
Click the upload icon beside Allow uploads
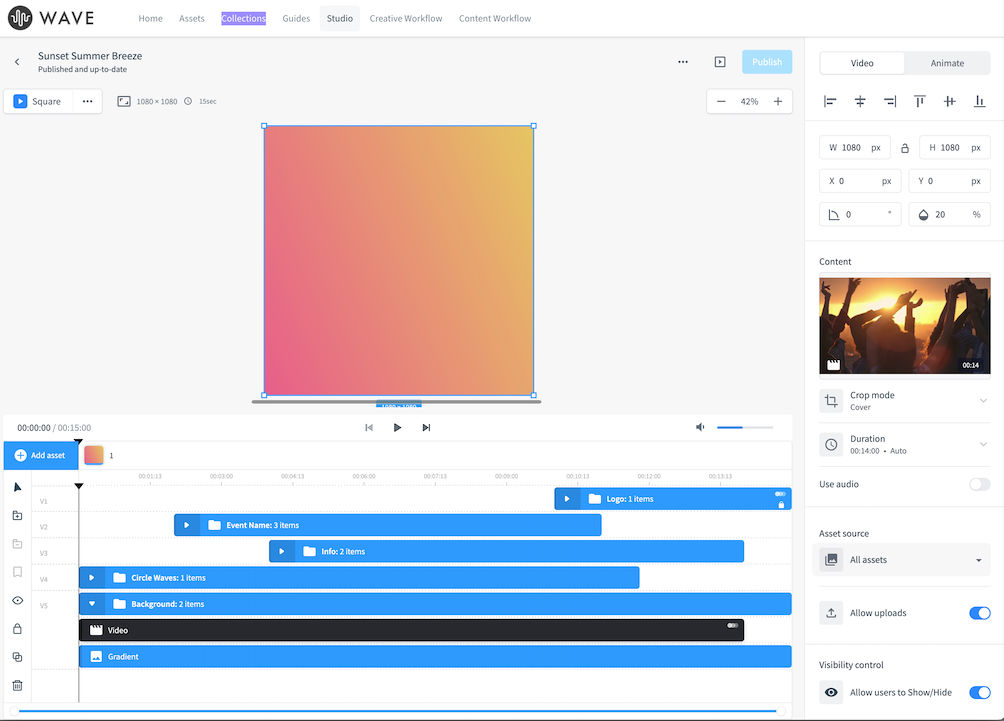[x=831, y=613]
